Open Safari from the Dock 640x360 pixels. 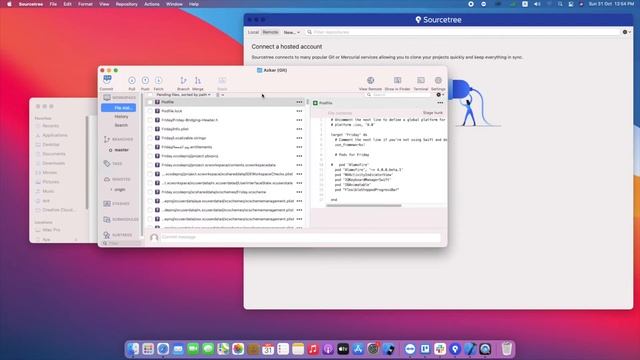point(163,349)
